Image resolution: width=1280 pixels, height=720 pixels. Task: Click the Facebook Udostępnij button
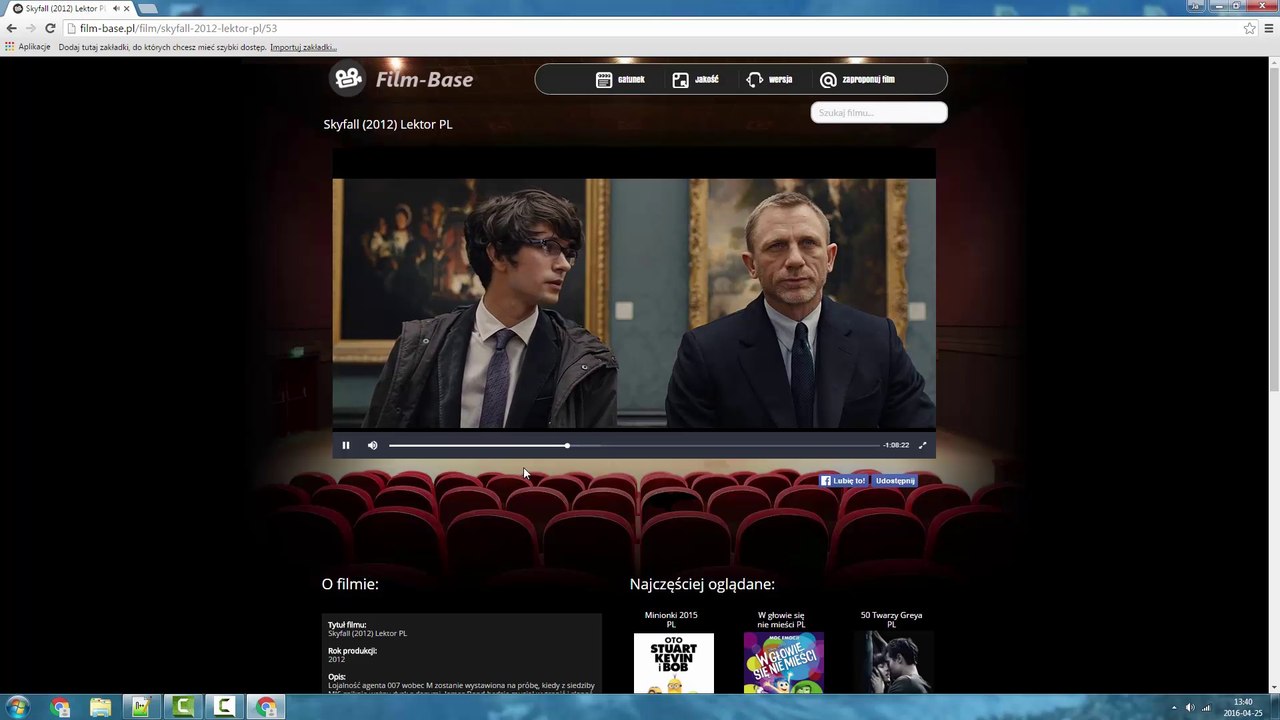tap(895, 481)
